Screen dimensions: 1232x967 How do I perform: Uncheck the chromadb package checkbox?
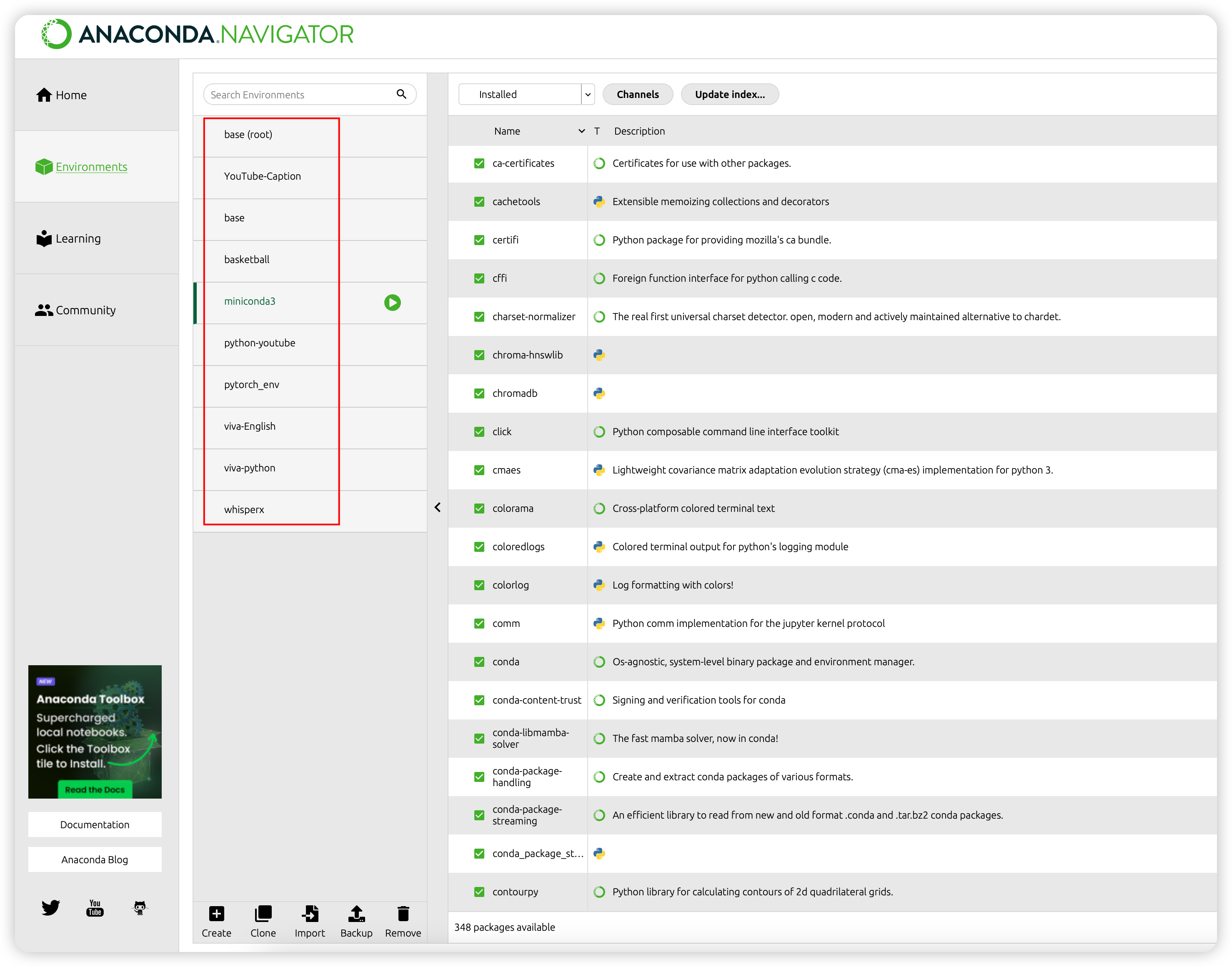[480, 393]
